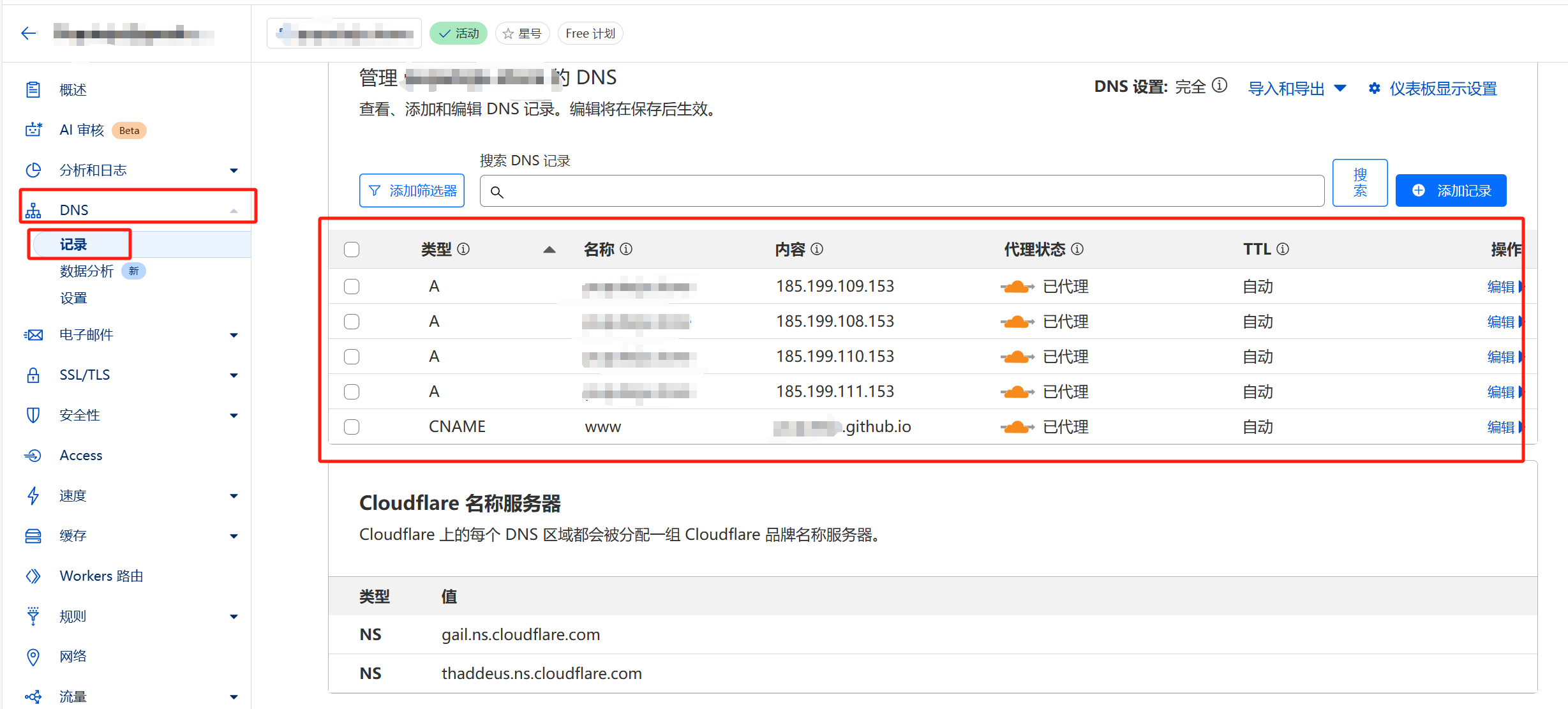Click the Free 计划 badge

[590, 33]
